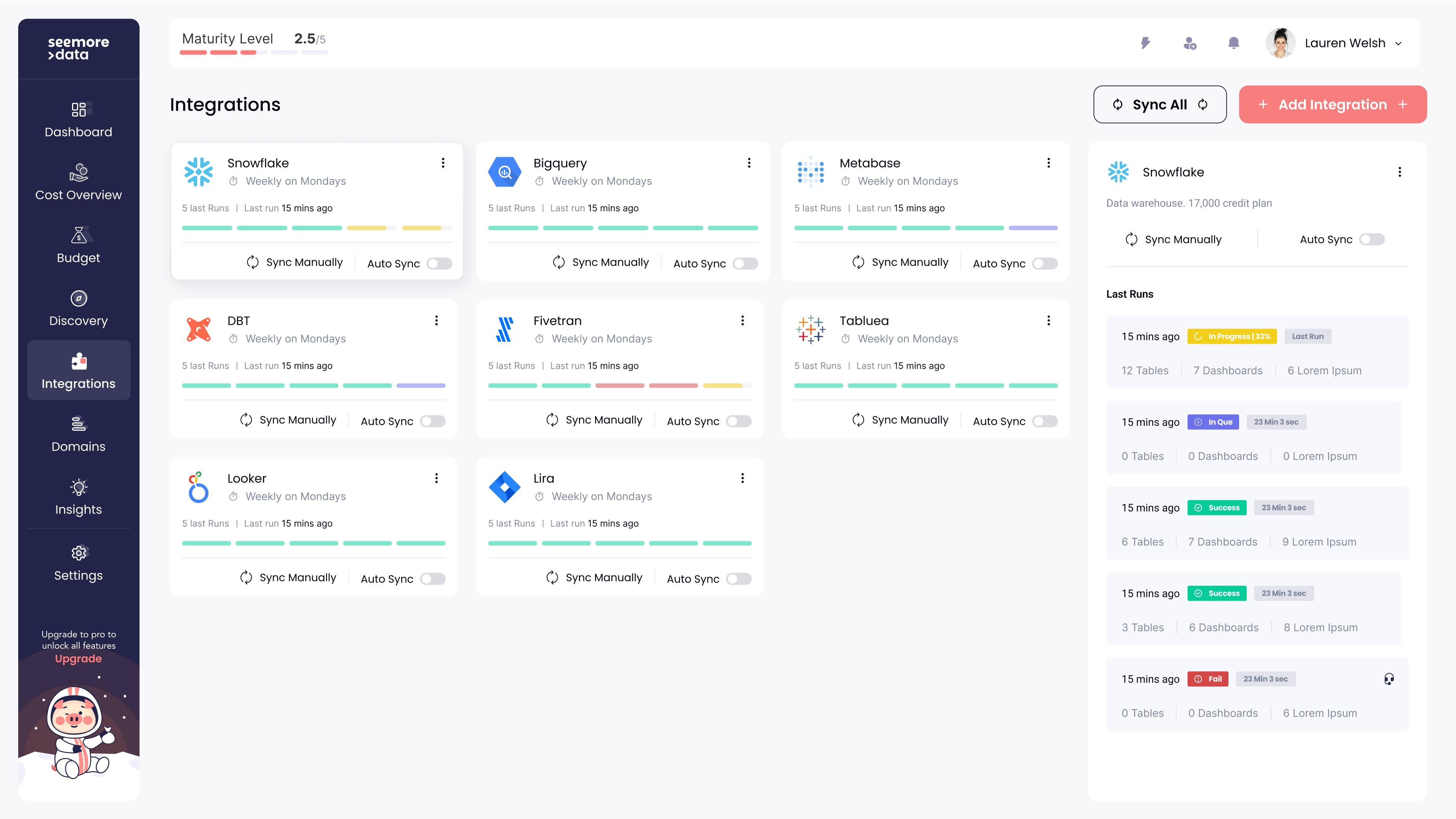The width and height of the screenshot is (1456, 819).
Task: Click Sync Manually on Snowflake card
Action: pyautogui.click(x=295, y=262)
